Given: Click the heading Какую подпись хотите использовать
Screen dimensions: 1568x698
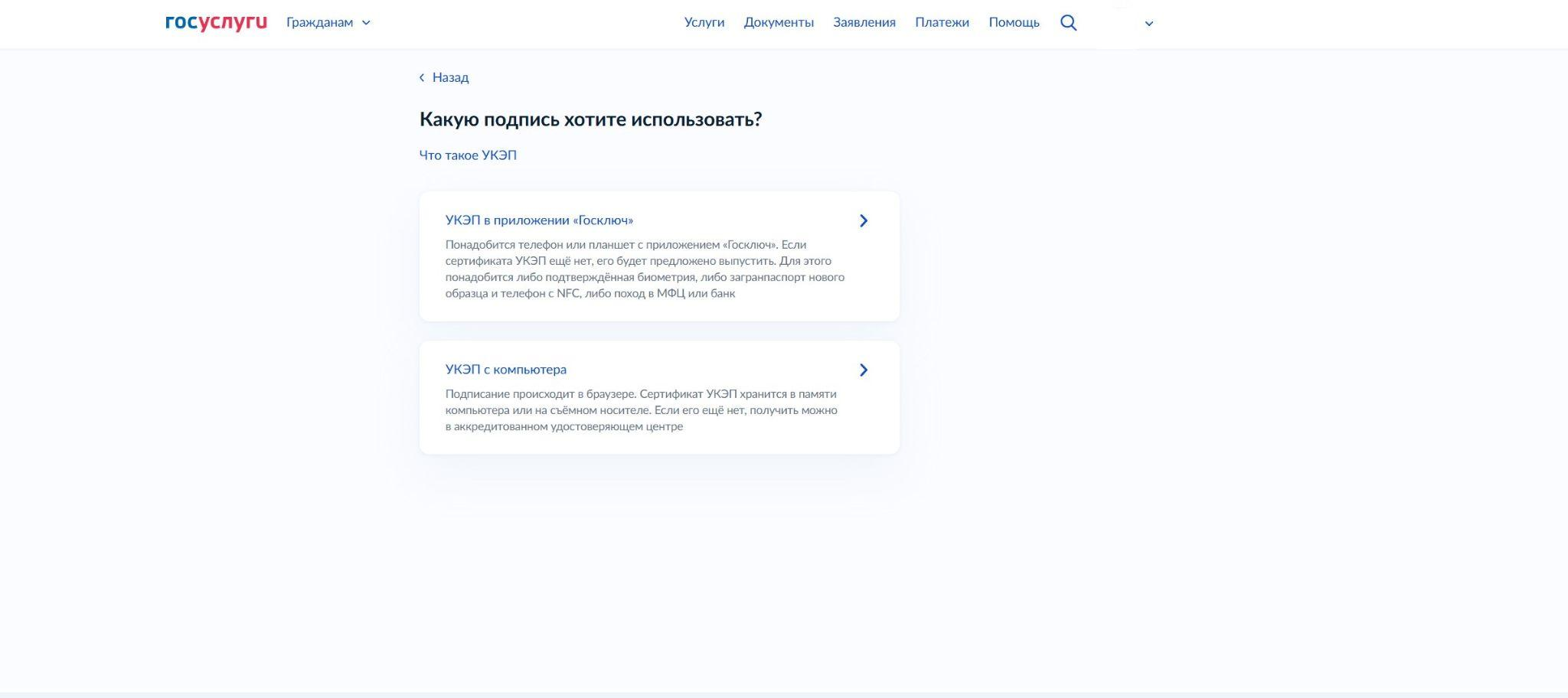Looking at the screenshot, I should pyautogui.click(x=590, y=119).
